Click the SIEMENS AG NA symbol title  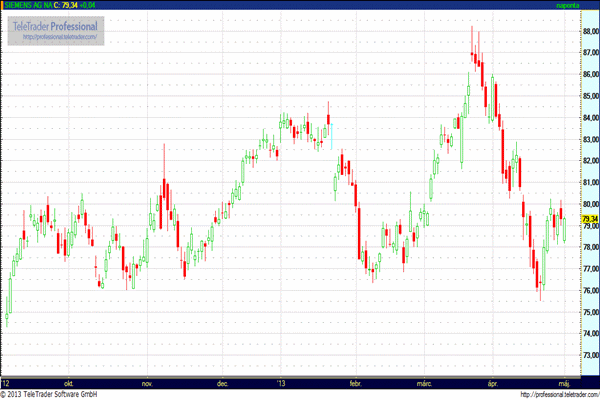30,6
